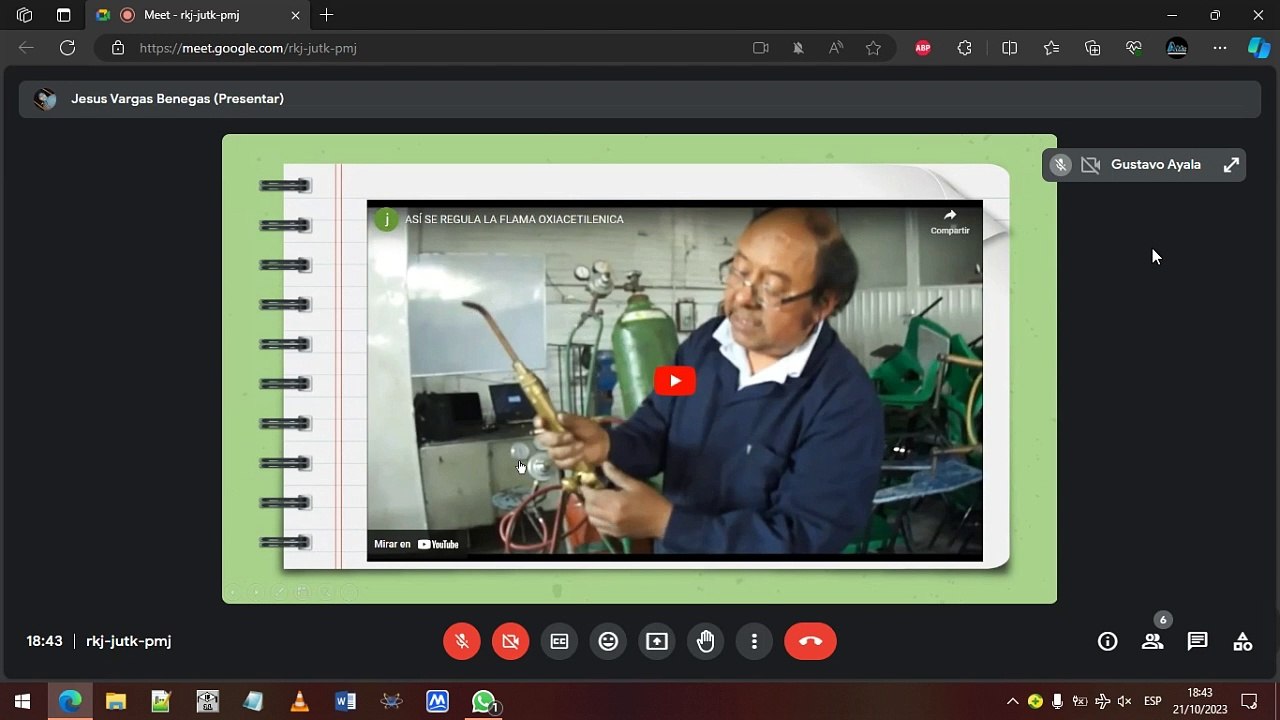Click the Compartir share button on video
1280x720 pixels.
[950, 222]
